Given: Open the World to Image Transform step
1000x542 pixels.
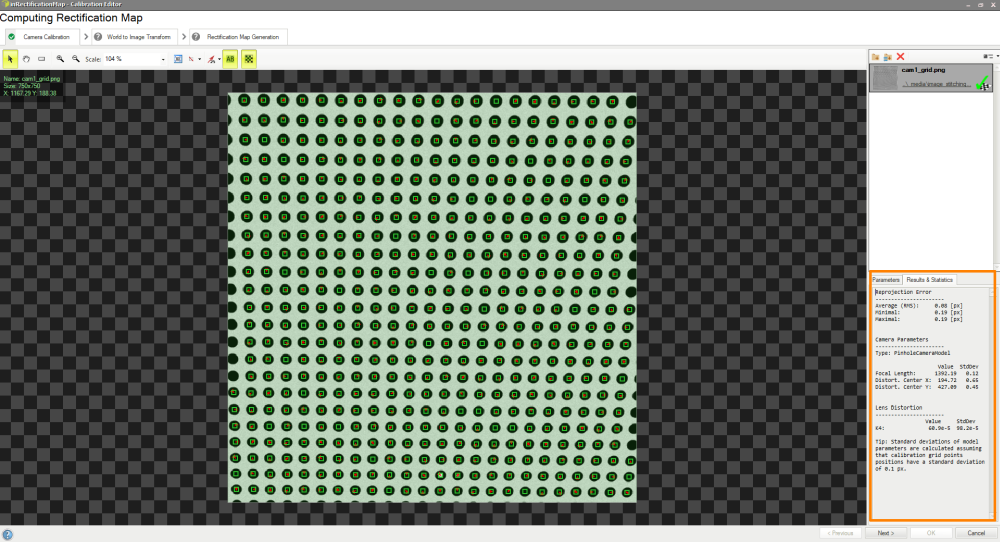Looking at the screenshot, I should point(133,37).
